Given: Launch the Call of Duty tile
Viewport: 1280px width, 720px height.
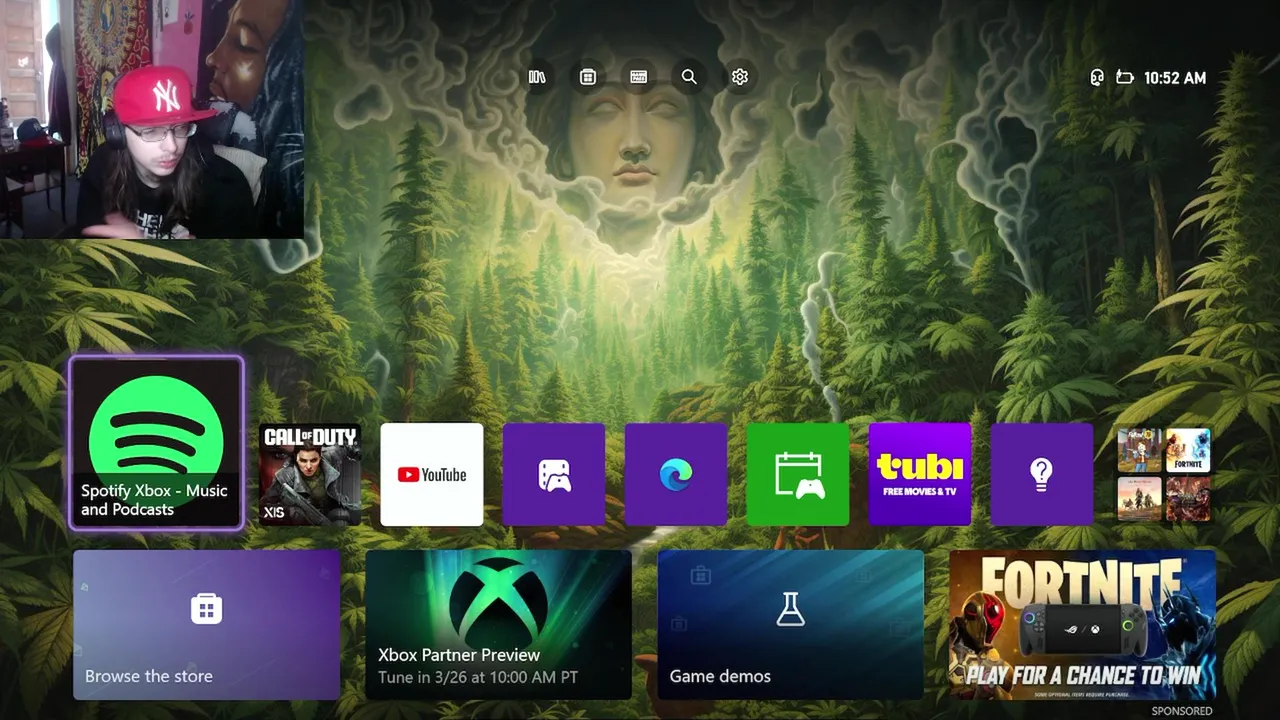Looking at the screenshot, I should (310, 474).
